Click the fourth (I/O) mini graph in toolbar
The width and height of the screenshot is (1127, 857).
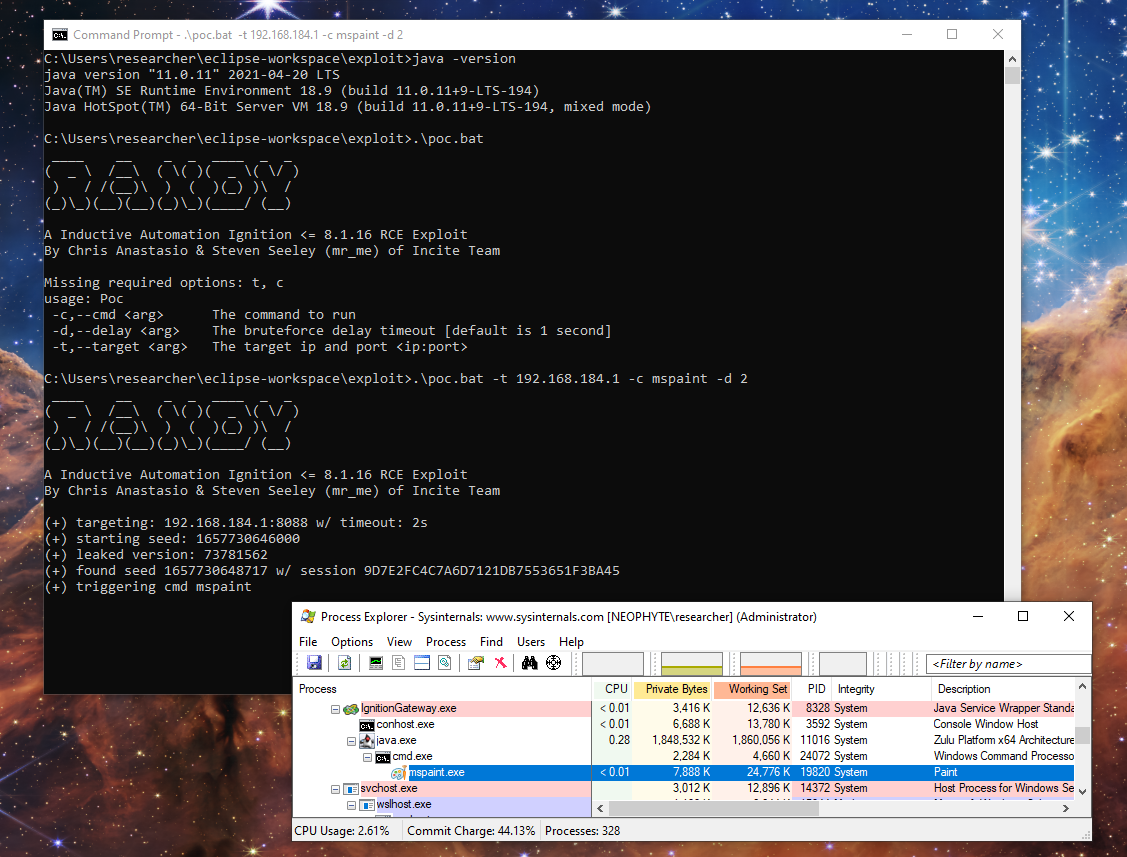842,664
